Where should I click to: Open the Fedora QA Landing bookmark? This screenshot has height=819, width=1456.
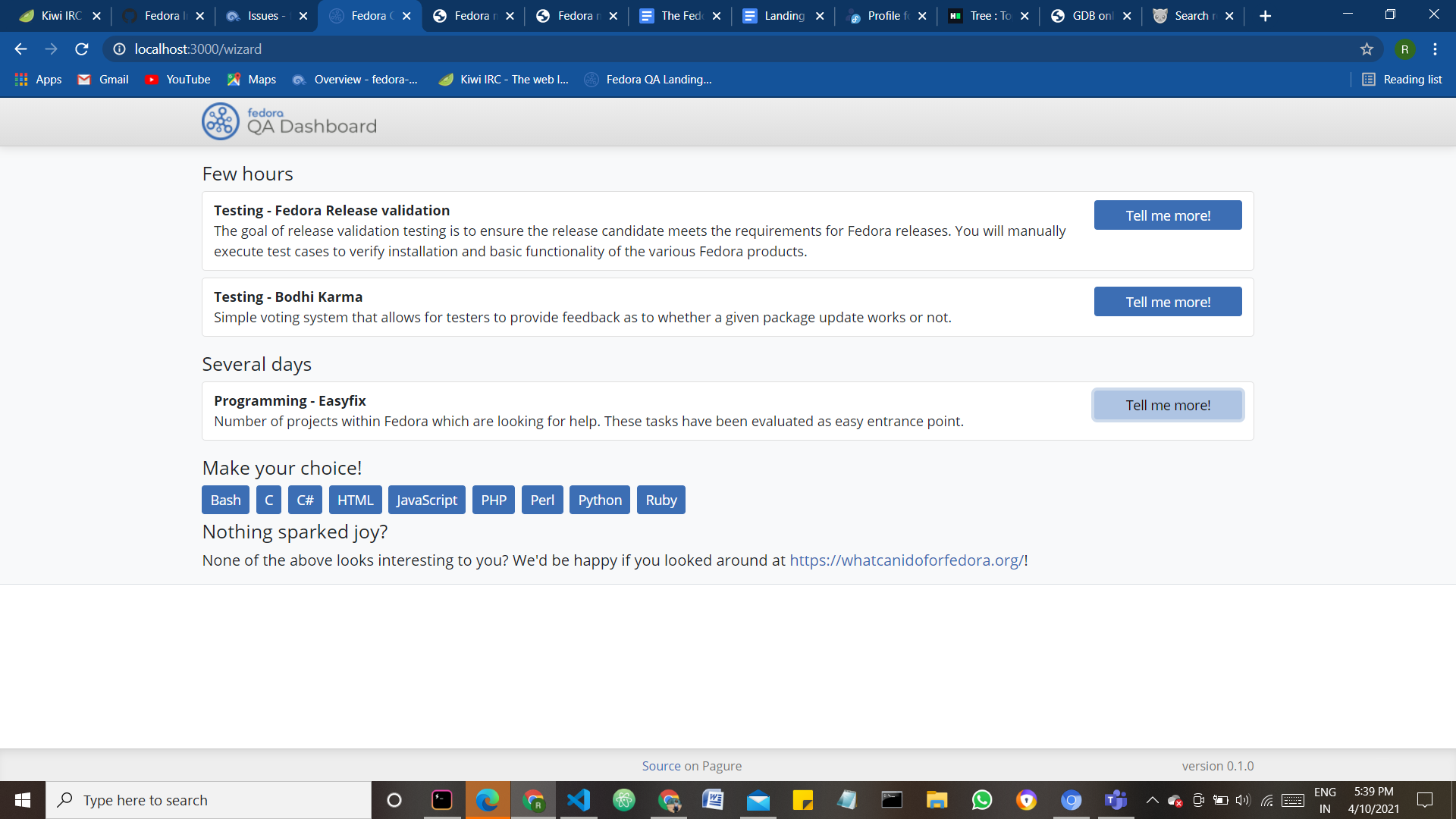[648, 80]
